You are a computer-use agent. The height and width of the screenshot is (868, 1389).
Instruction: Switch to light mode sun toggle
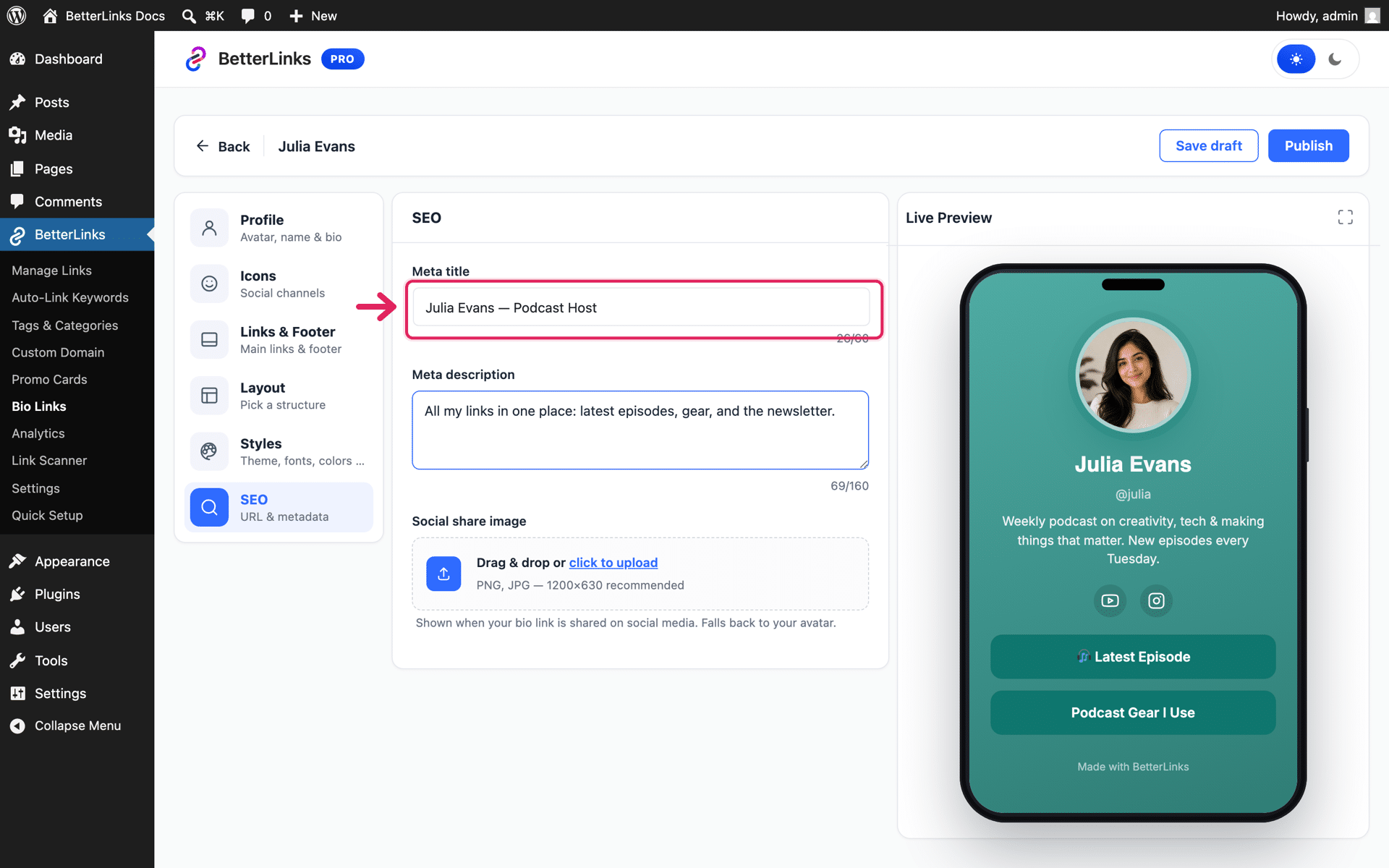coord(1296,59)
